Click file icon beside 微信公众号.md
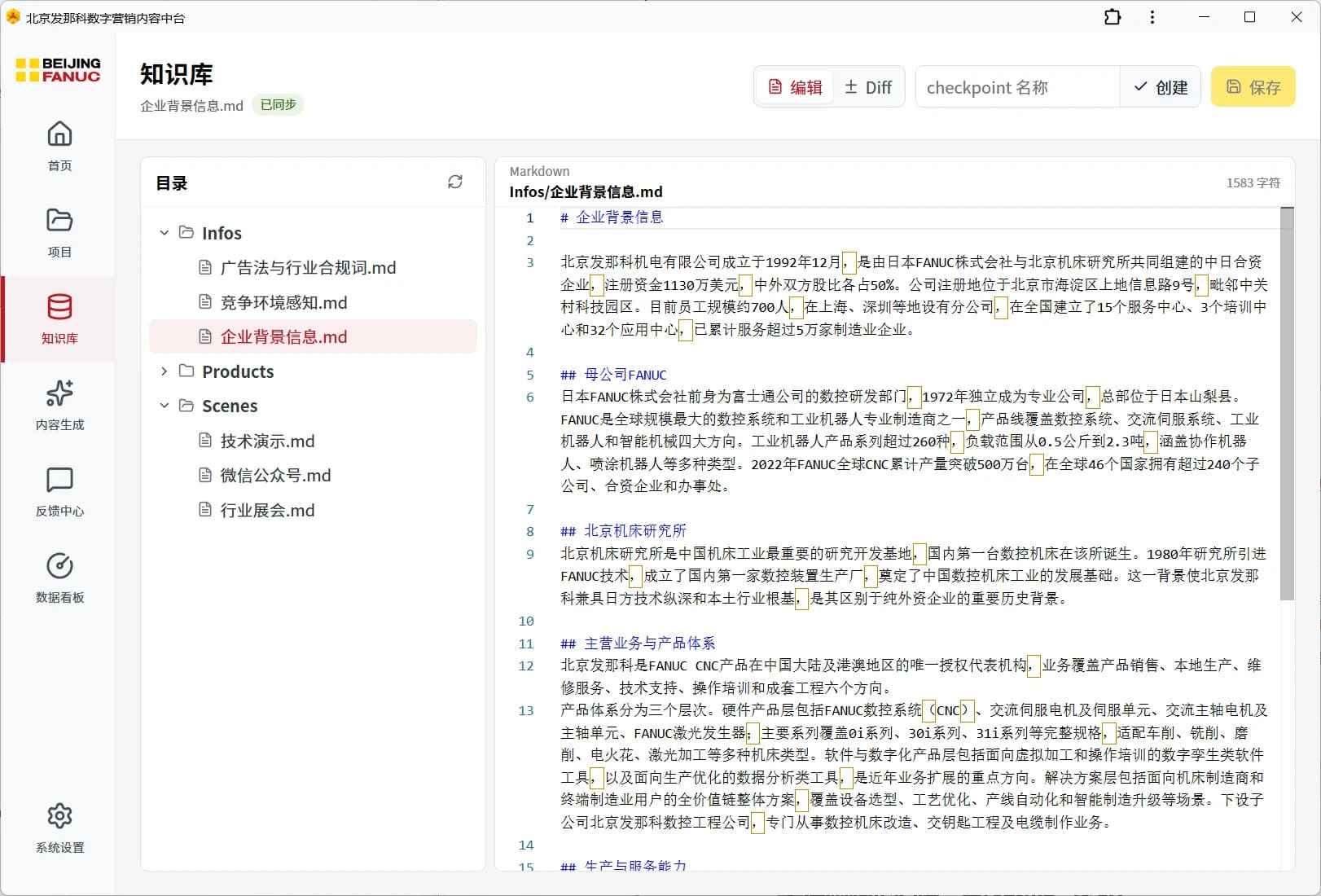 click(x=205, y=474)
